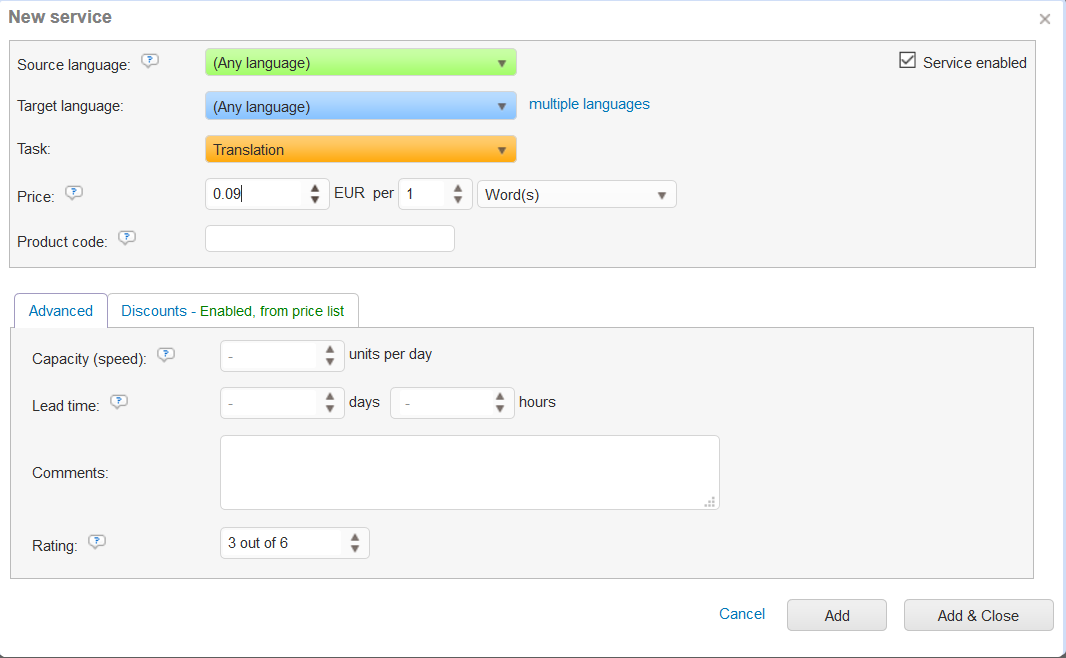The width and height of the screenshot is (1066, 658).
Task: Click the multiple languages link
Action: click(x=589, y=104)
